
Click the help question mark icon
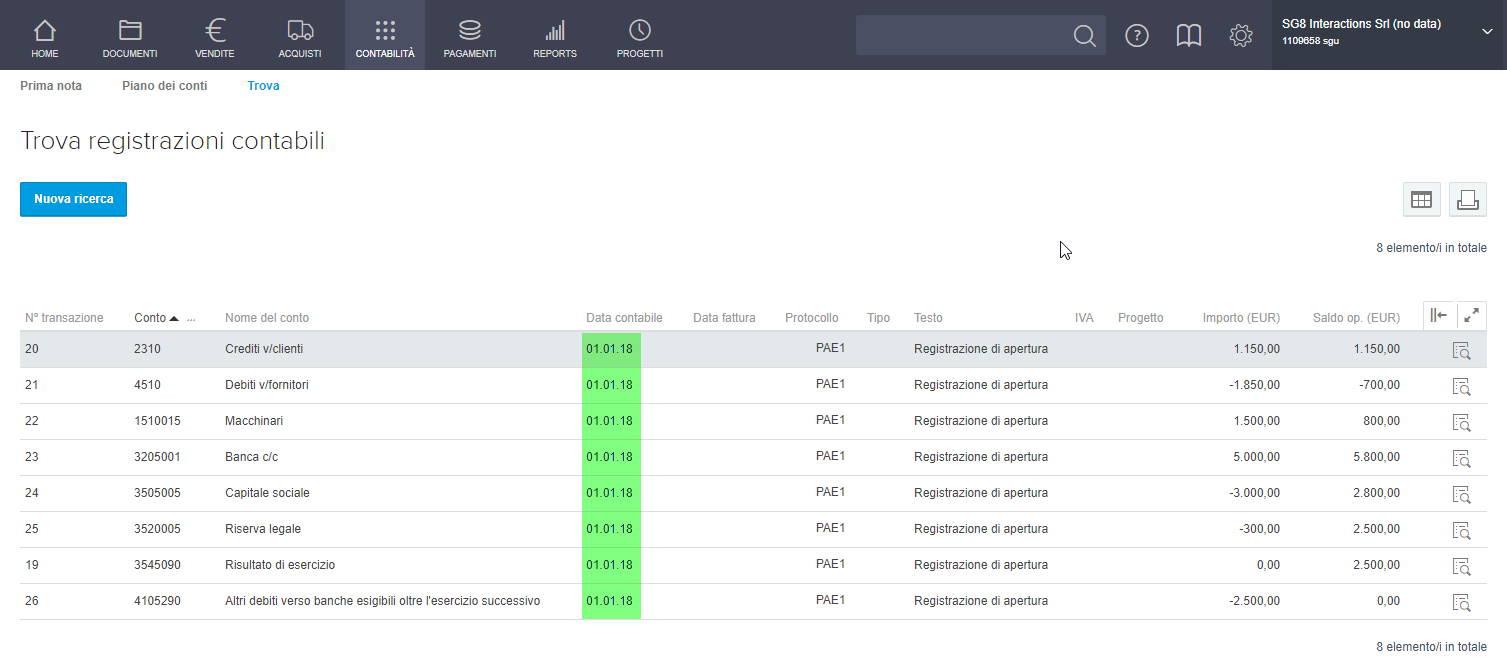1136,36
